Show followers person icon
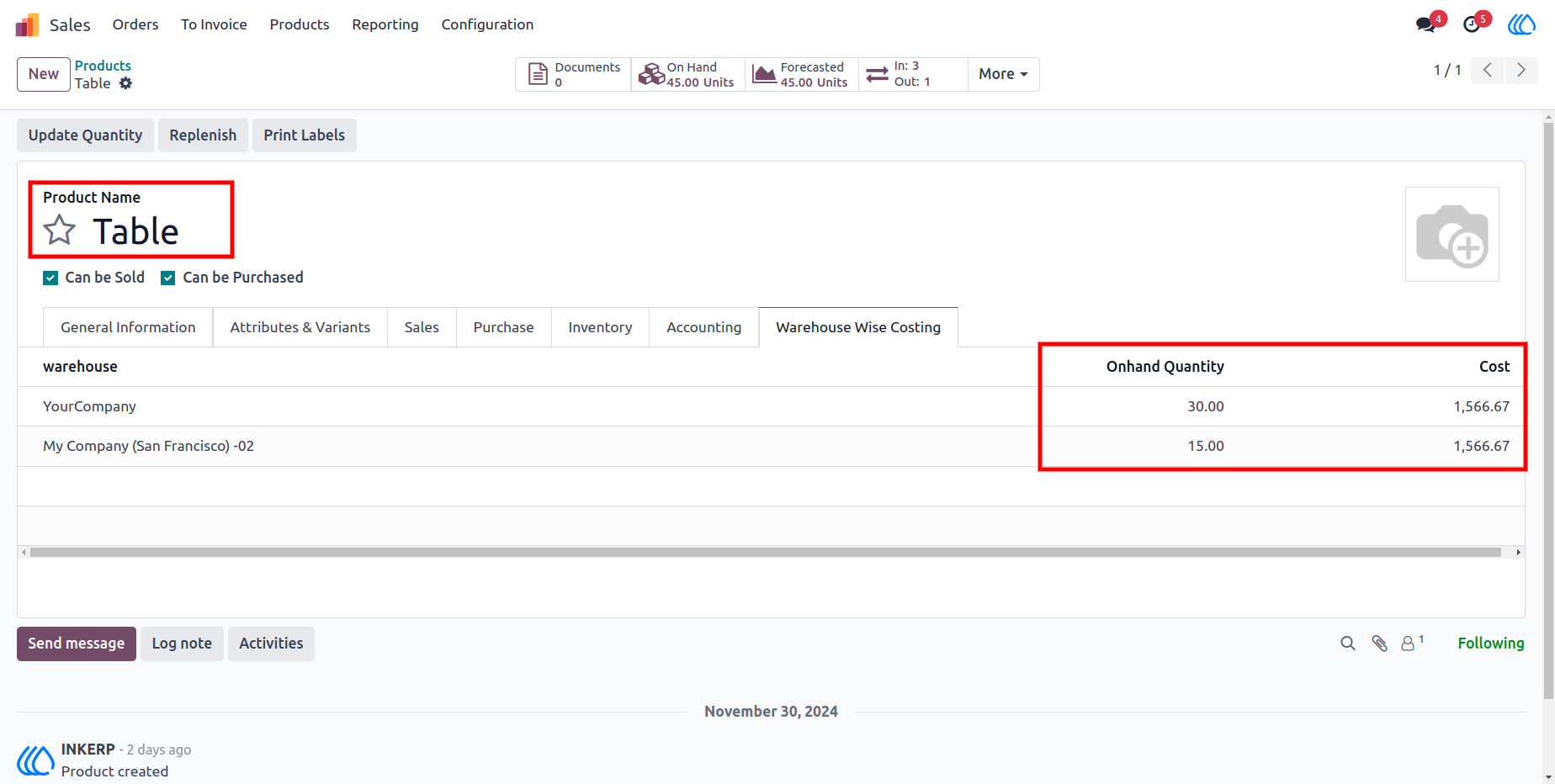Image resolution: width=1555 pixels, height=784 pixels. click(x=1412, y=643)
